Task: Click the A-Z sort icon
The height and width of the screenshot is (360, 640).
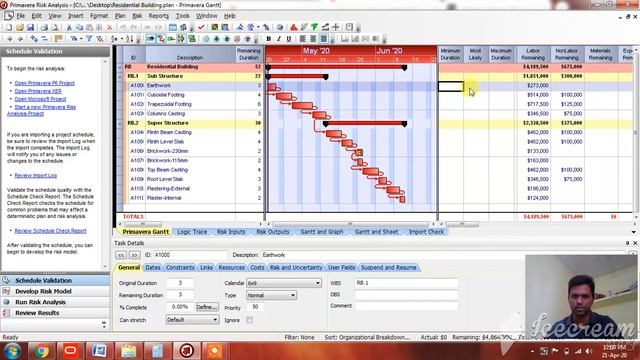Action: pos(129,39)
